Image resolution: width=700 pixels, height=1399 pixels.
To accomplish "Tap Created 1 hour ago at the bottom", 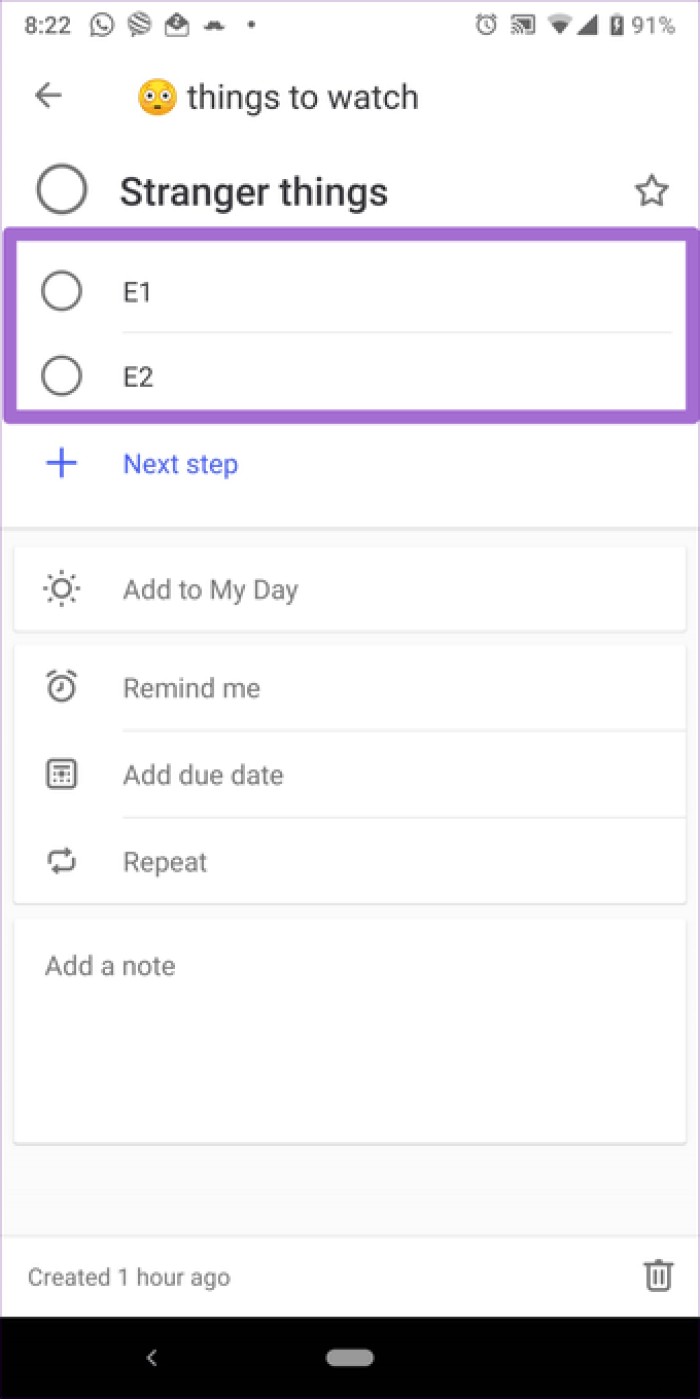I will point(128,1276).
